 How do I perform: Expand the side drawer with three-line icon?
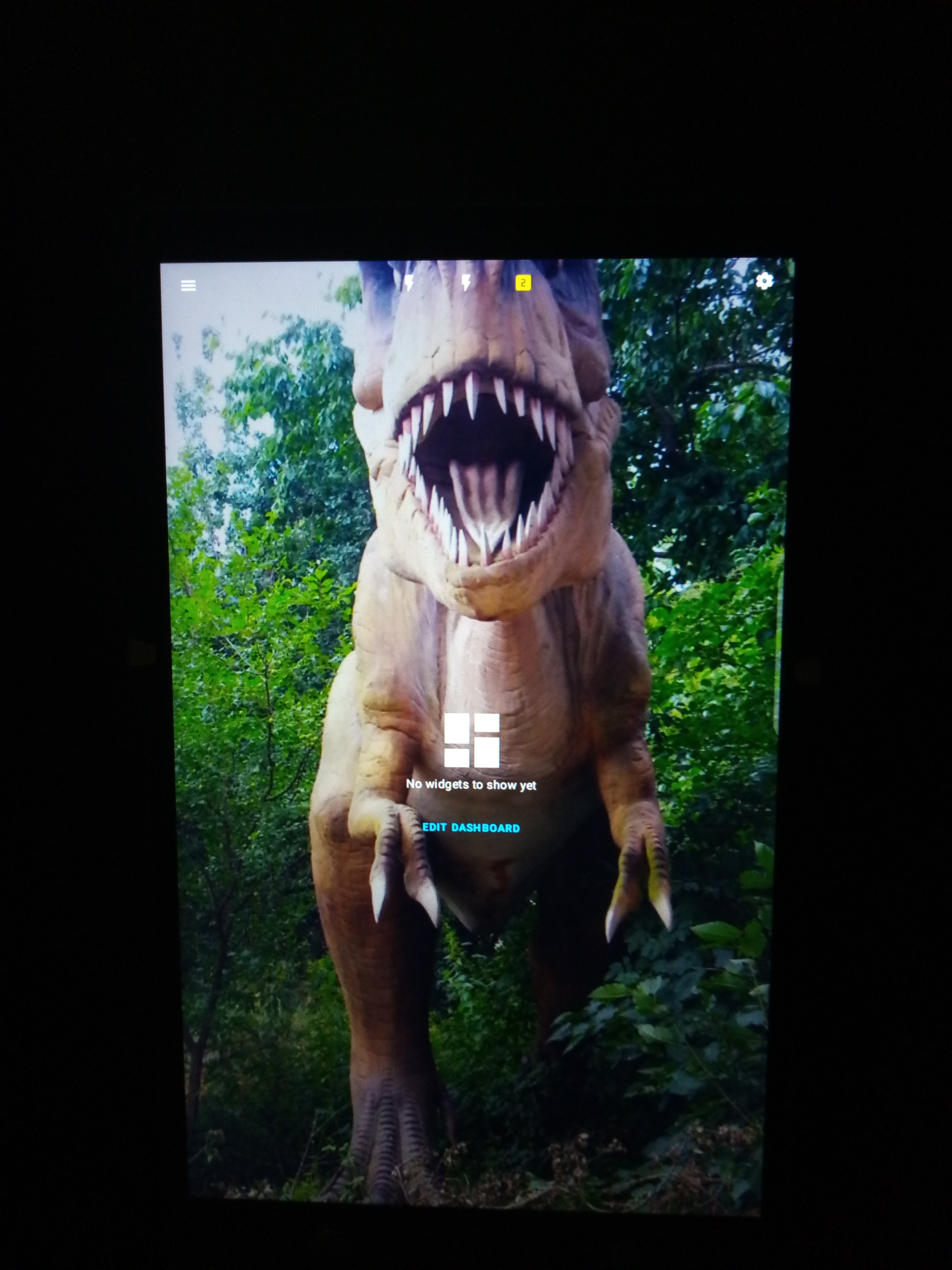point(188,285)
